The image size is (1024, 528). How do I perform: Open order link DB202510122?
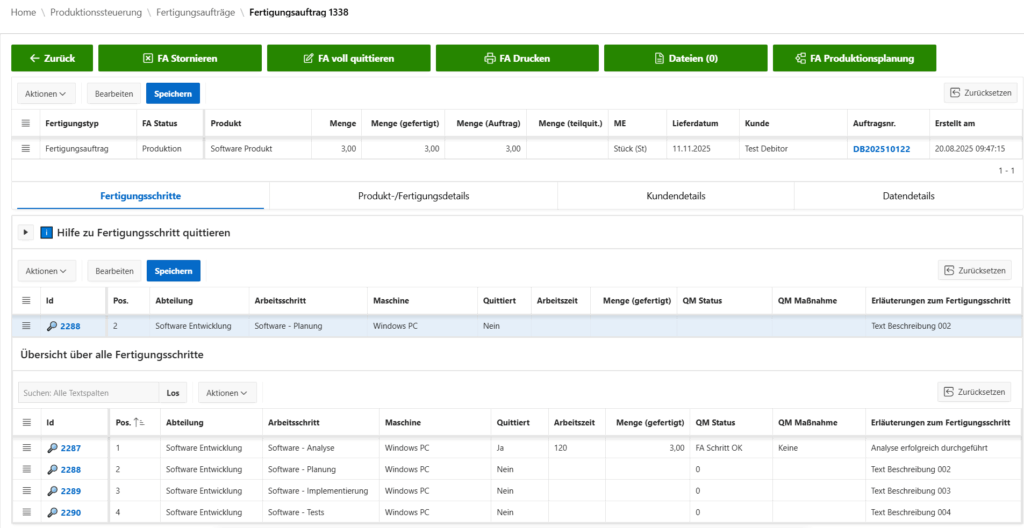882,149
